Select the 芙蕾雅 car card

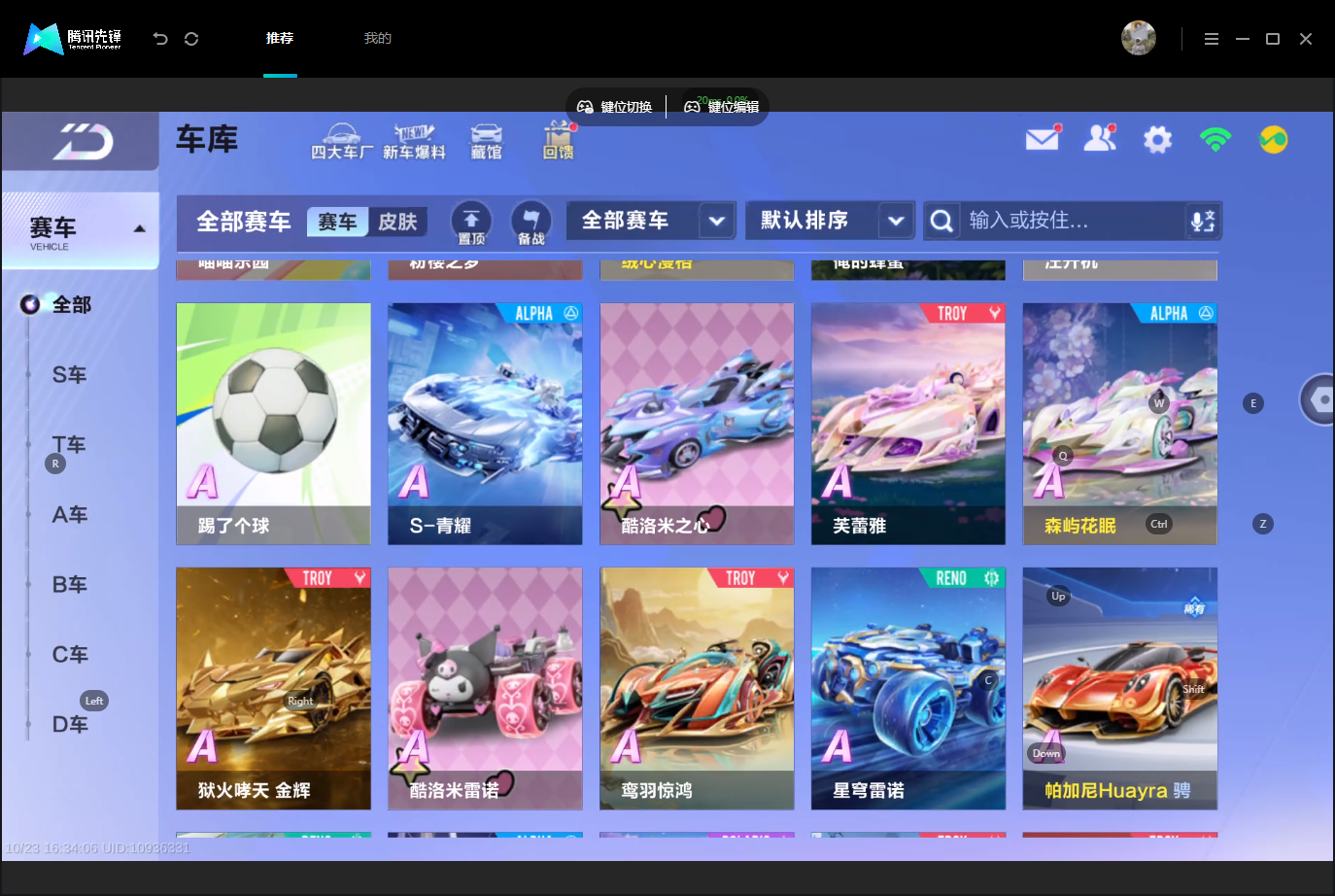pos(908,424)
